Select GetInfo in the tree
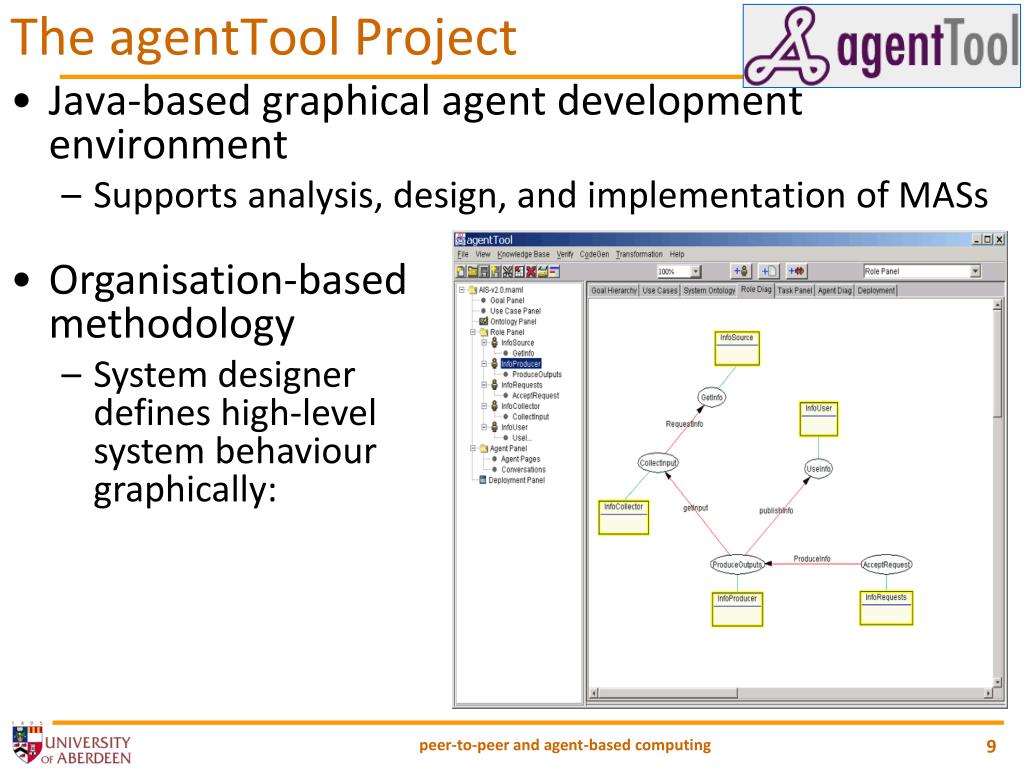This screenshot has height=768, width=1024. coord(523,353)
